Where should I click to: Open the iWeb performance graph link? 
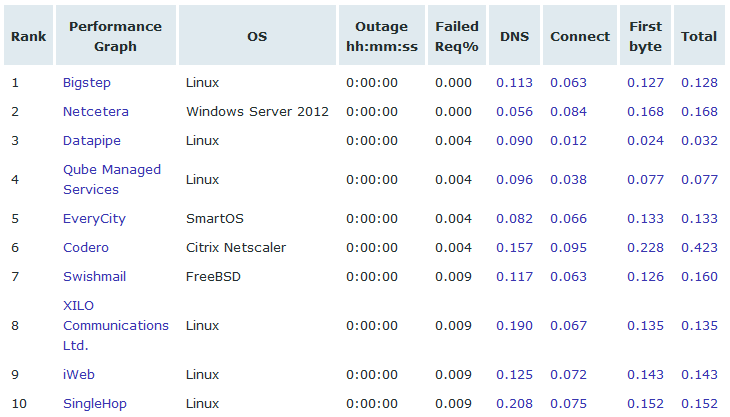79,375
